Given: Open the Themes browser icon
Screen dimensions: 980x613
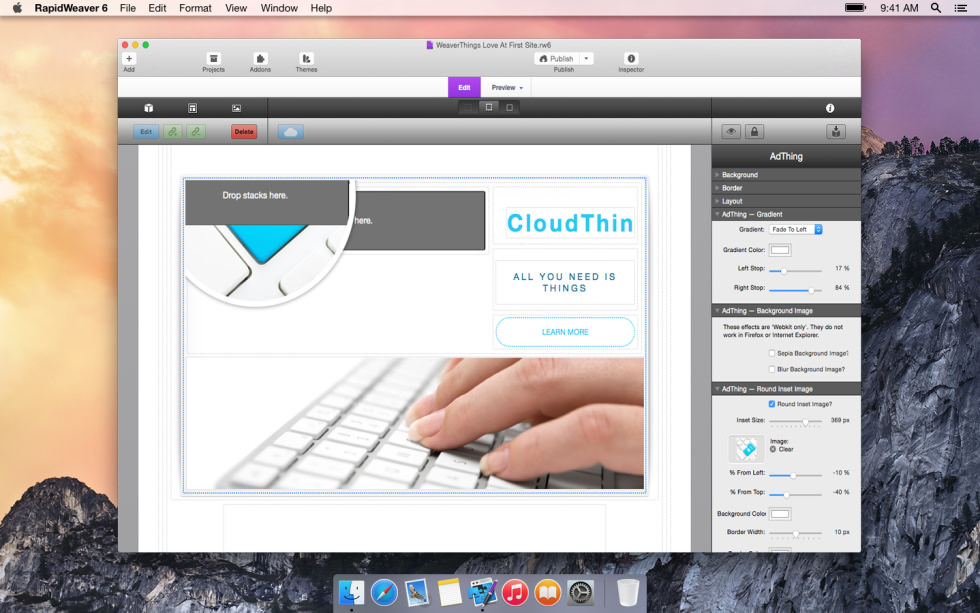Looking at the screenshot, I should [306, 59].
